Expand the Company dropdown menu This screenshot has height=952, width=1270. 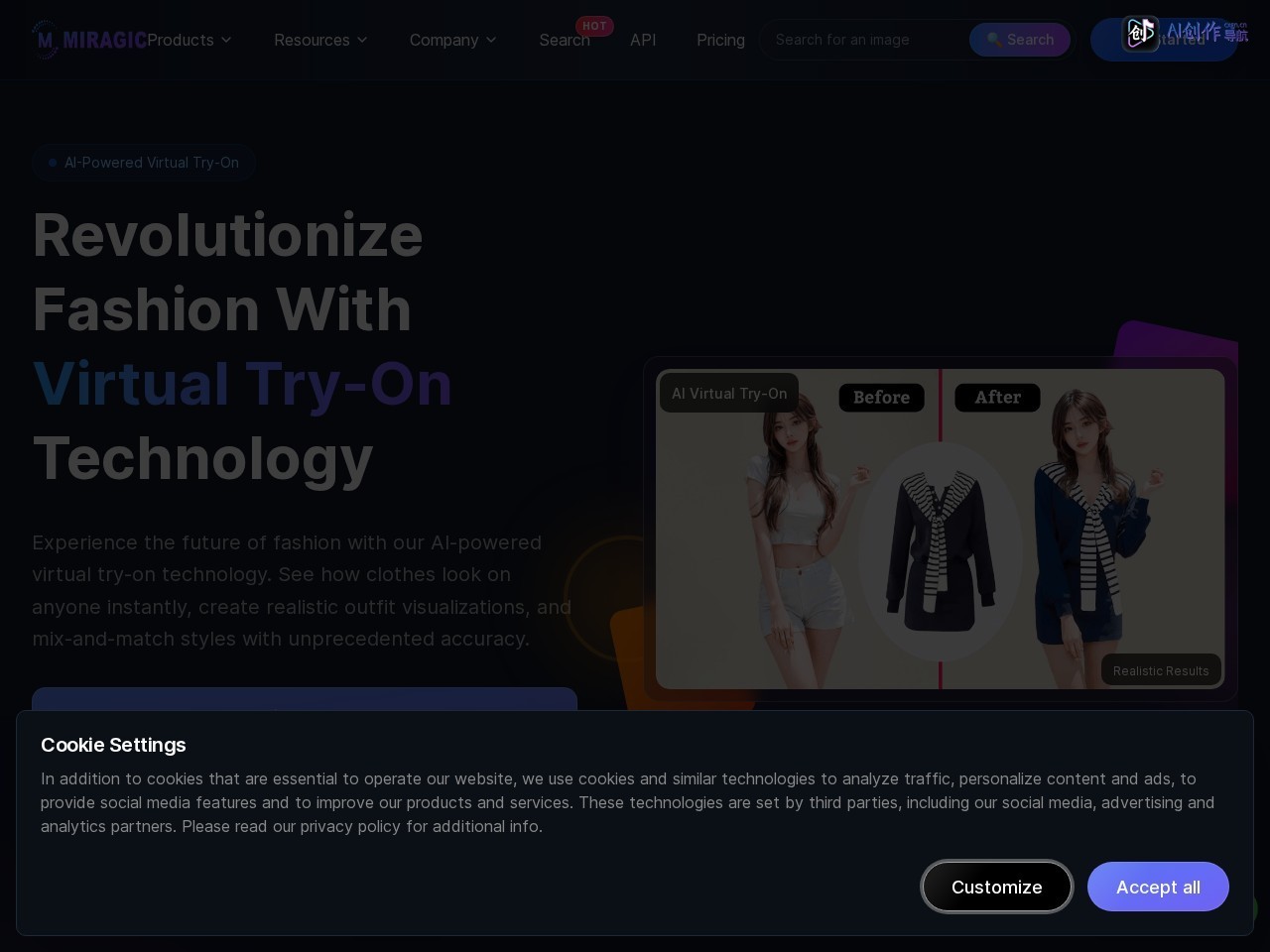pos(452,40)
